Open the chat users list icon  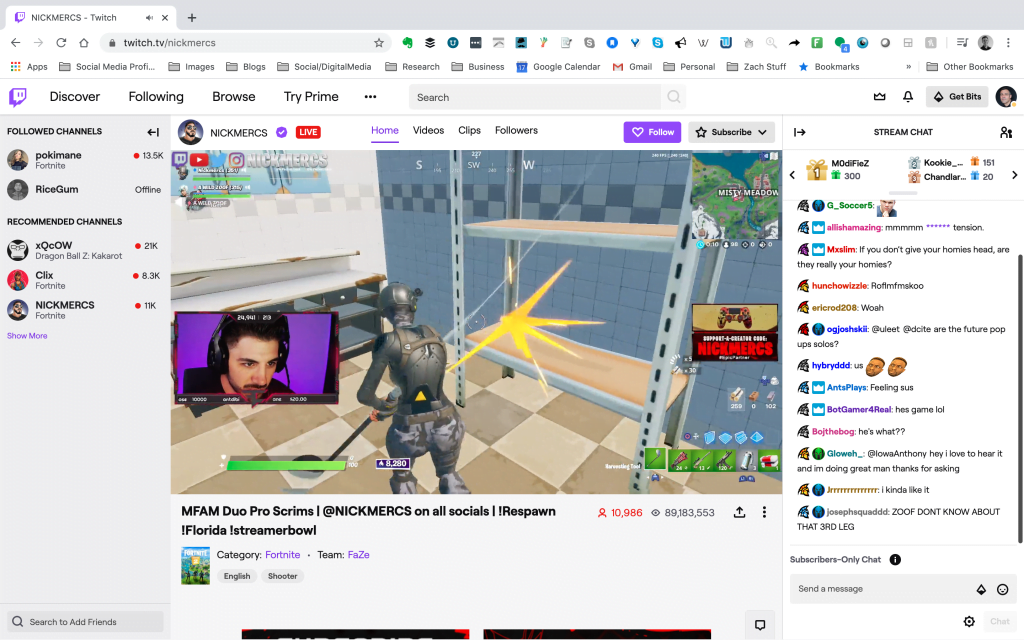[x=1006, y=133]
